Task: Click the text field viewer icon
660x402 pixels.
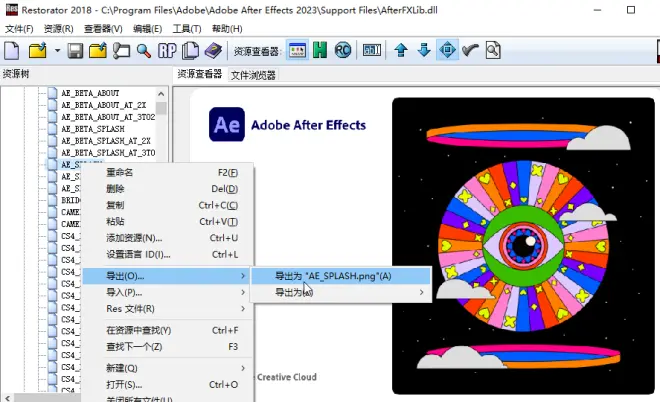Action: click(372, 51)
